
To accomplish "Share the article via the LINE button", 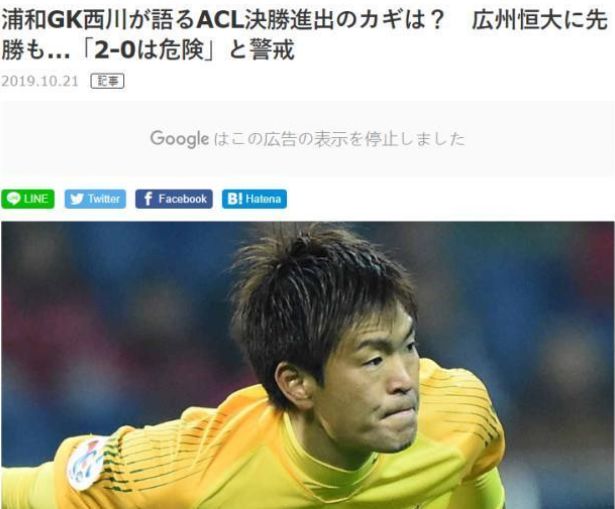I will (28, 199).
